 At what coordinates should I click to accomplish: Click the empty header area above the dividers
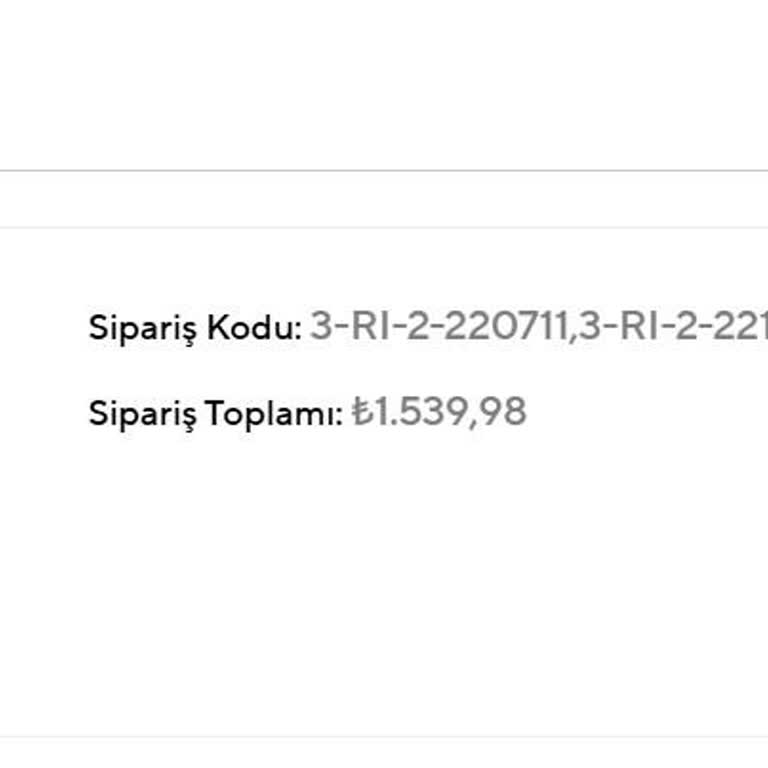[x=384, y=85]
